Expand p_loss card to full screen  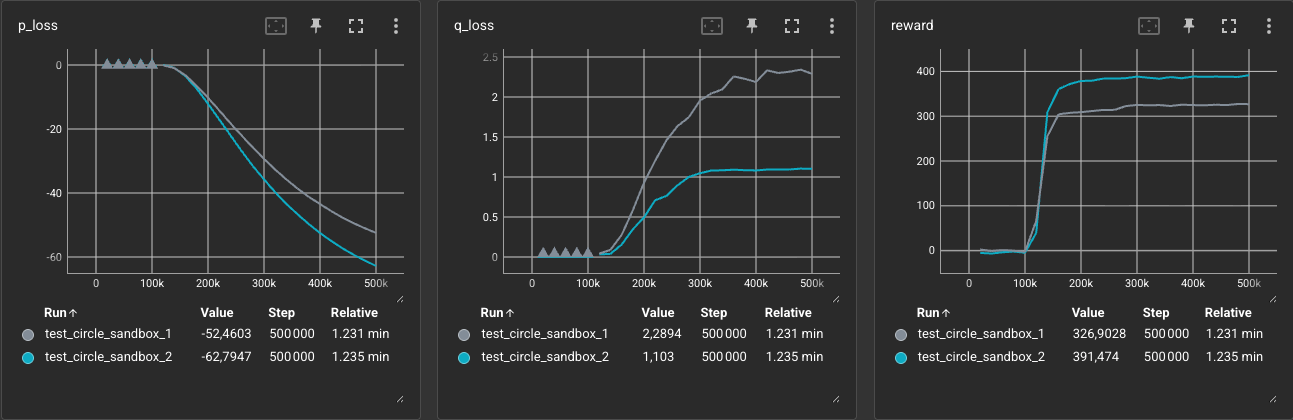(x=356, y=26)
